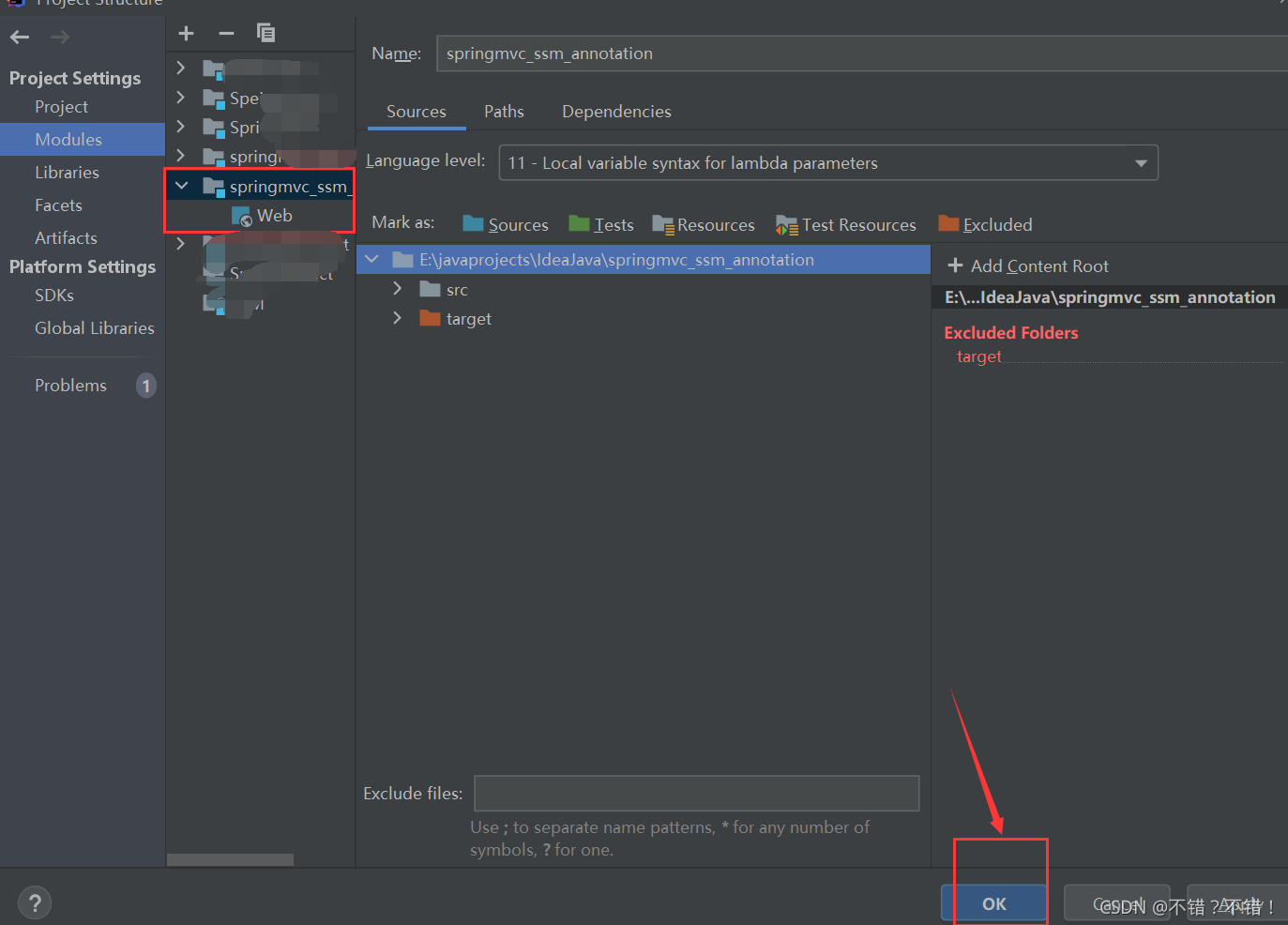
Task: Click the module Name field
Action: tap(862, 53)
